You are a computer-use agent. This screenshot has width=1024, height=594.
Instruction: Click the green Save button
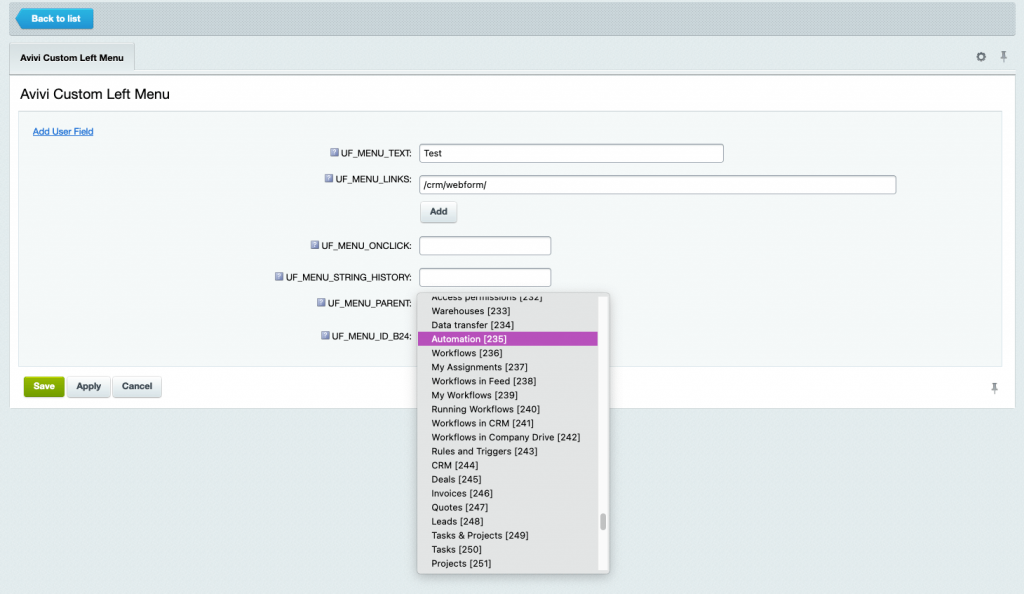[44, 386]
